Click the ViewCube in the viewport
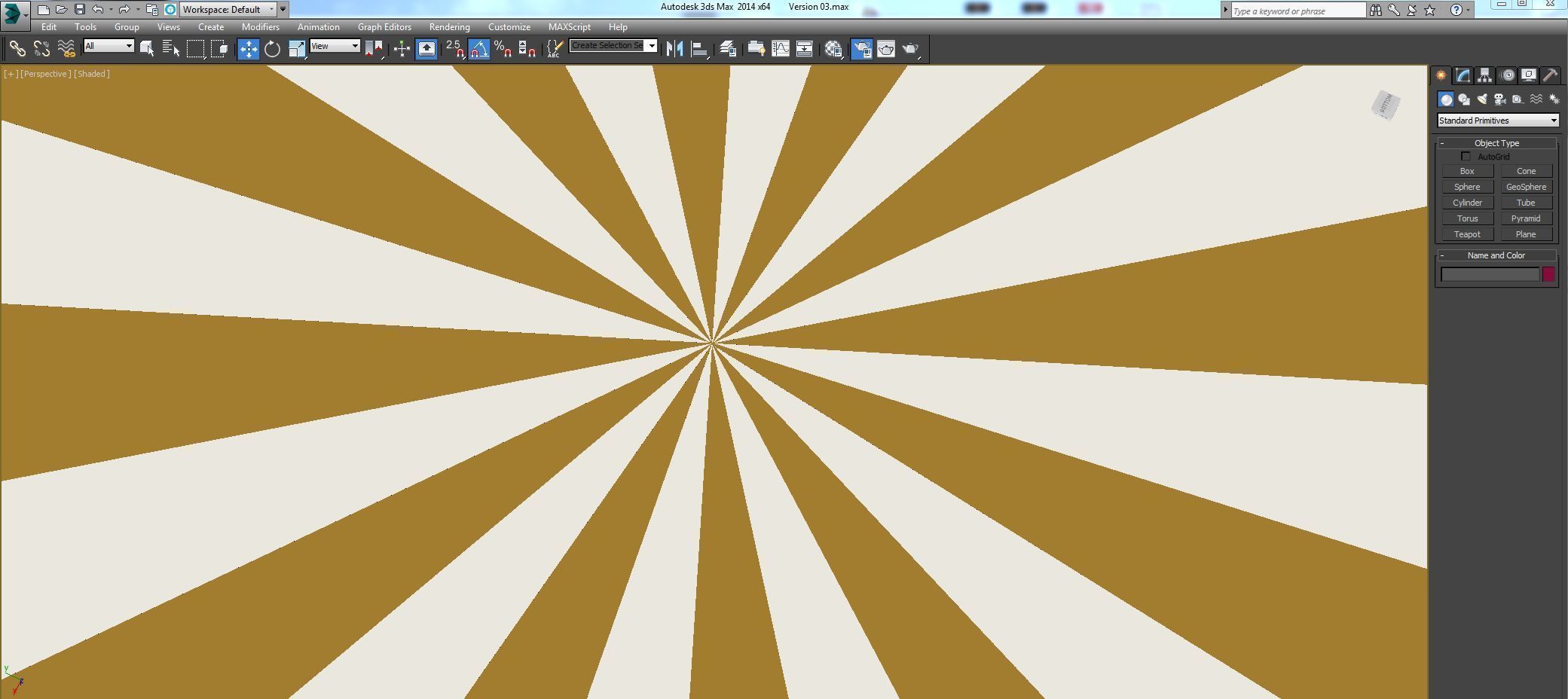 pyautogui.click(x=1385, y=105)
